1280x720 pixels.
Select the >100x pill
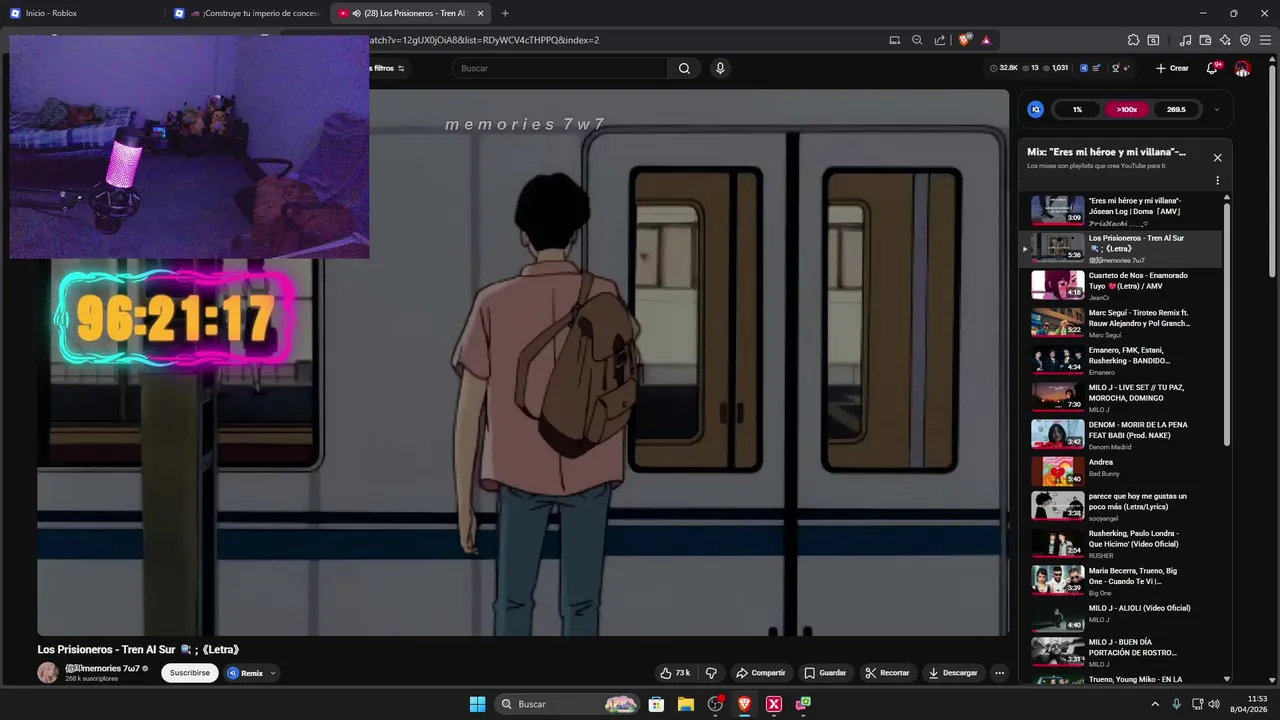tap(1127, 109)
